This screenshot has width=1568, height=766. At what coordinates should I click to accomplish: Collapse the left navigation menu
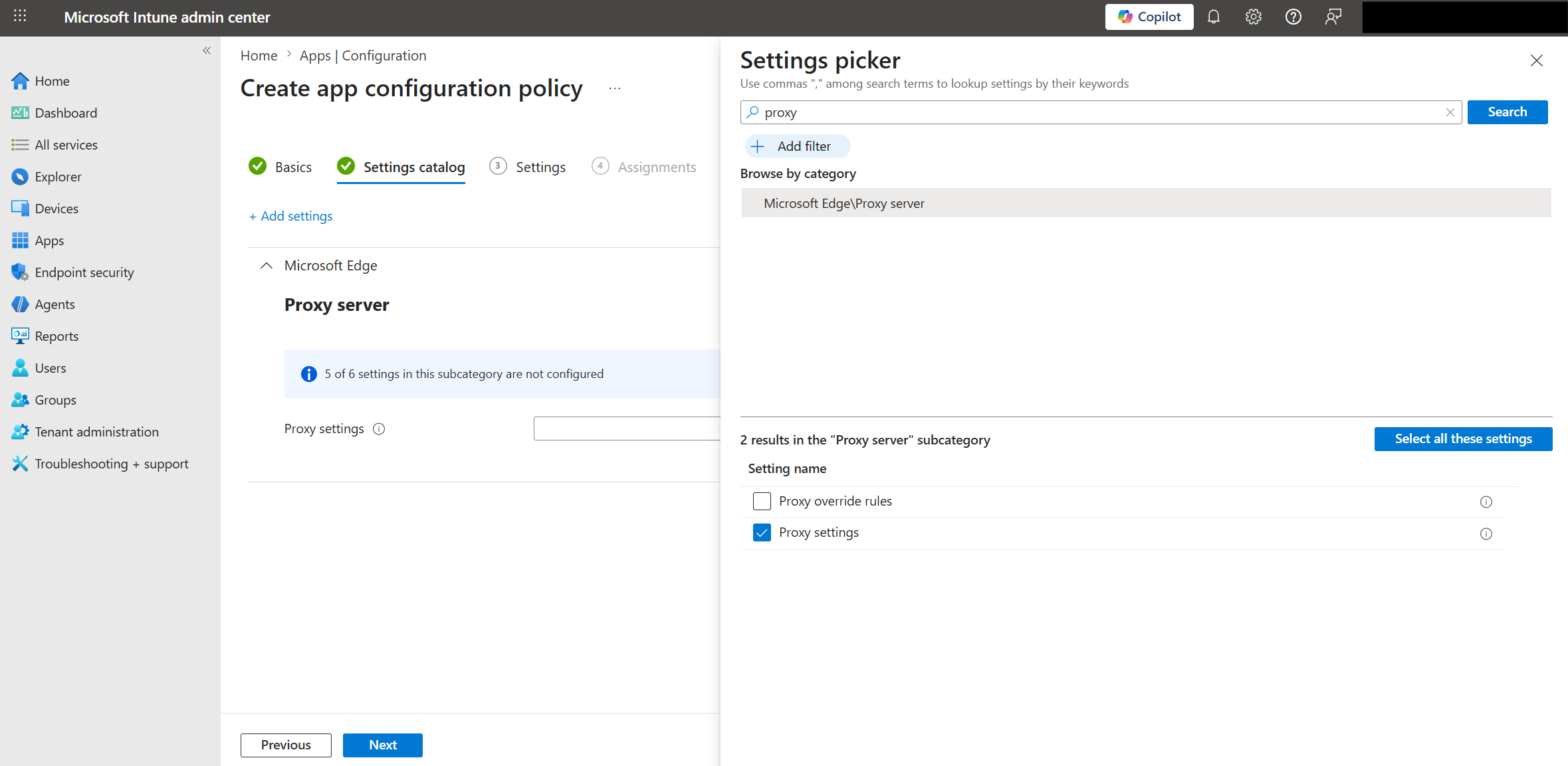[x=207, y=50]
